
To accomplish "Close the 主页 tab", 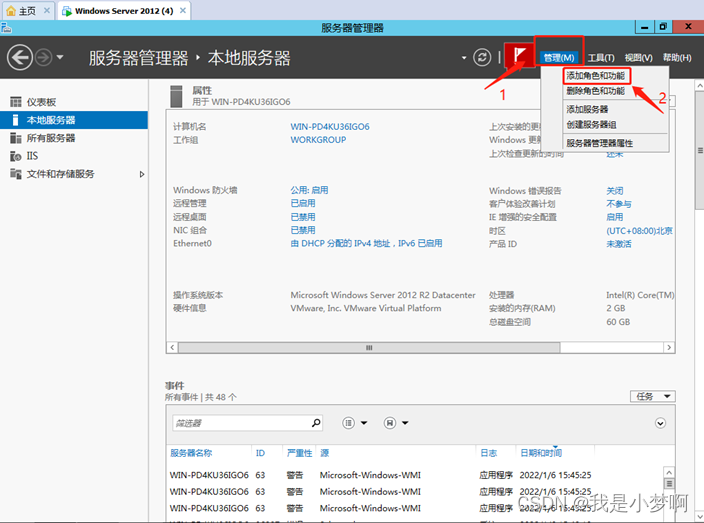I will (x=47, y=10).
